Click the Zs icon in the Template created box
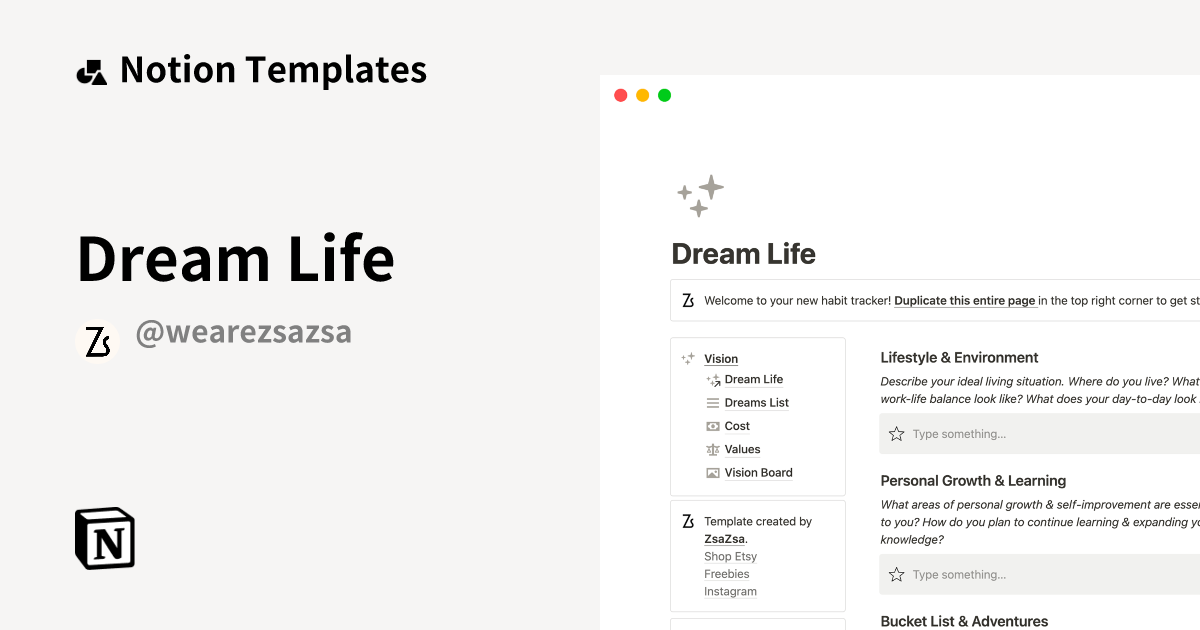Image resolution: width=1200 pixels, height=630 pixels. (x=687, y=521)
